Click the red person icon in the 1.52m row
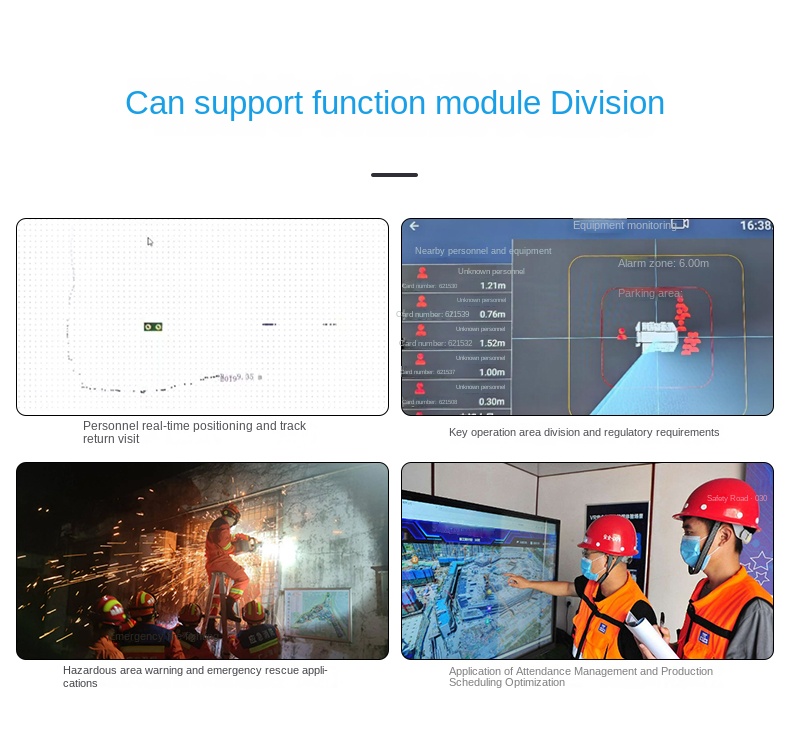The image size is (790, 743). click(421, 330)
